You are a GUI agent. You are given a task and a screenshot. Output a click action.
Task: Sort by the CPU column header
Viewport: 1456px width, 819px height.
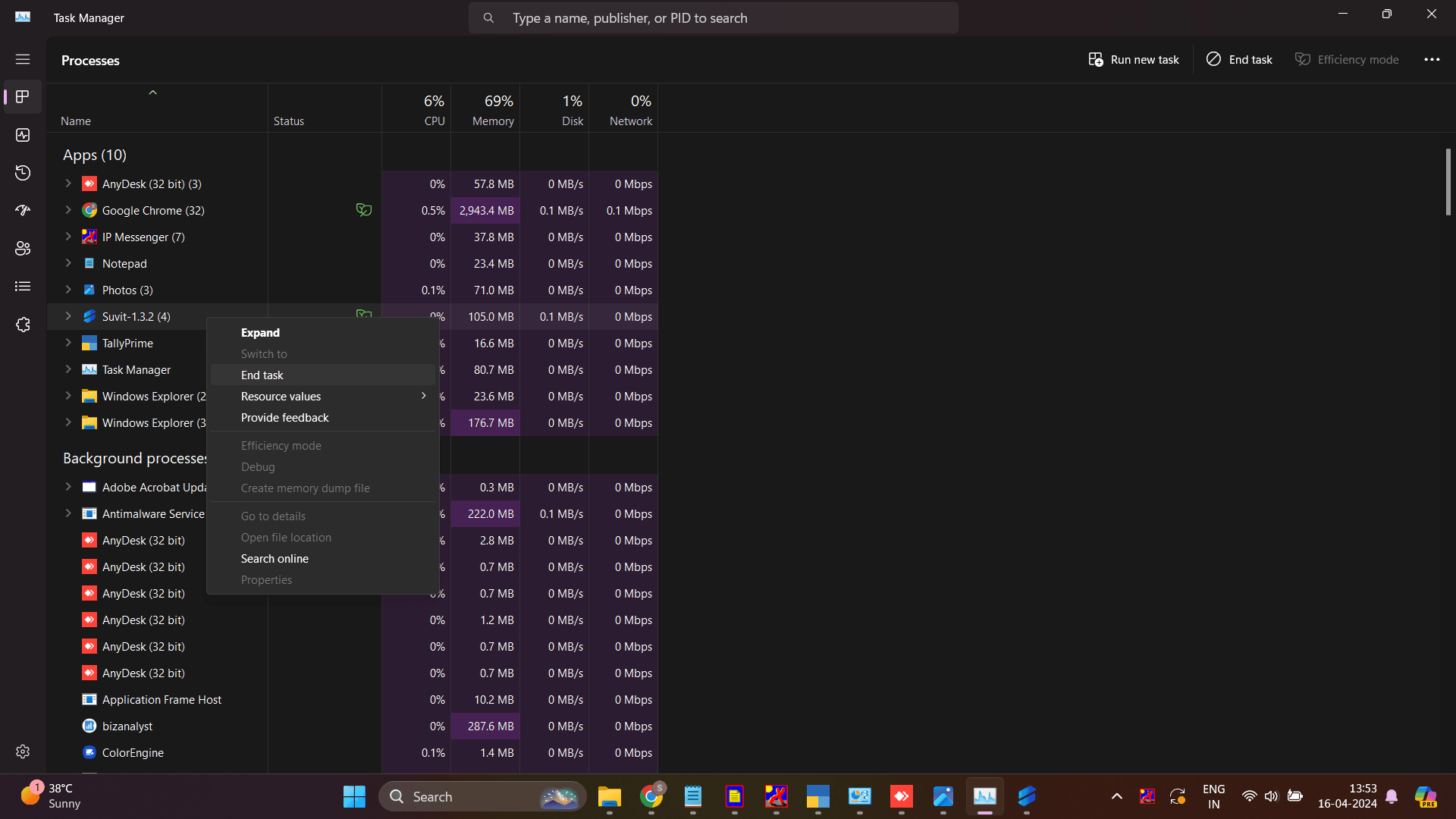pyautogui.click(x=416, y=108)
